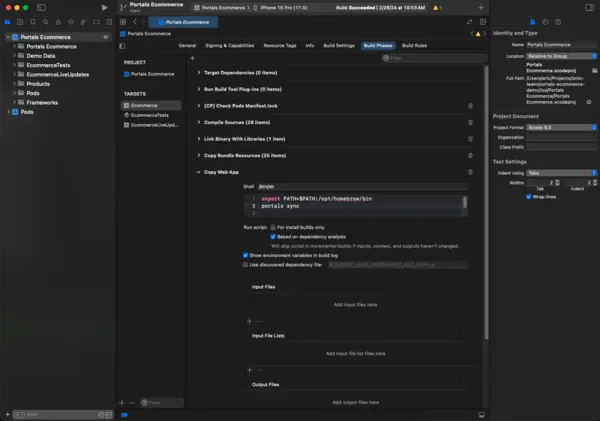Delete the Compile Sources phase via trash
The height and width of the screenshot is (421, 600).
coord(470,123)
